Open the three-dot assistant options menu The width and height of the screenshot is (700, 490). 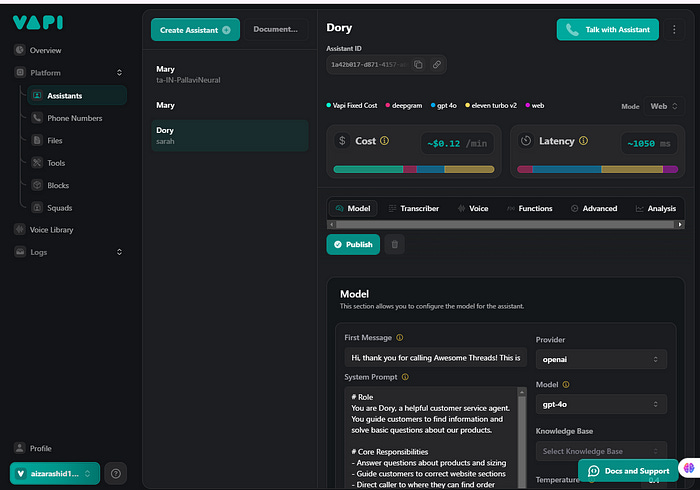click(674, 29)
